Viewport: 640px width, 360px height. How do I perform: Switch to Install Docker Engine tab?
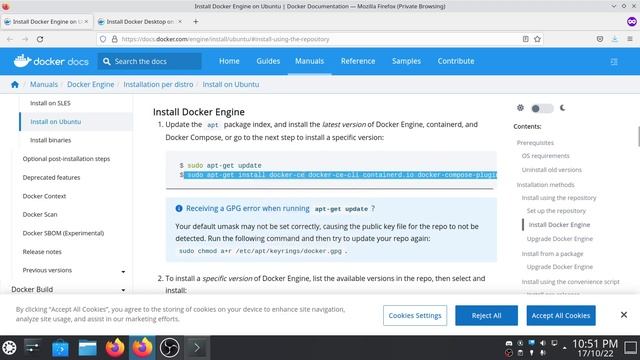pyautogui.click(x=47, y=22)
